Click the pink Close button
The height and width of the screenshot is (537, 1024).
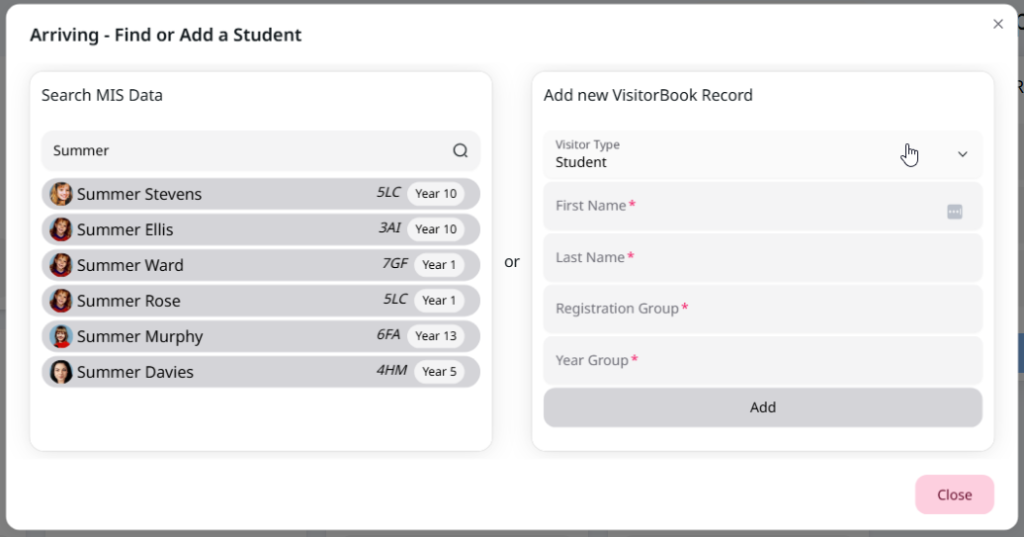tap(955, 495)
